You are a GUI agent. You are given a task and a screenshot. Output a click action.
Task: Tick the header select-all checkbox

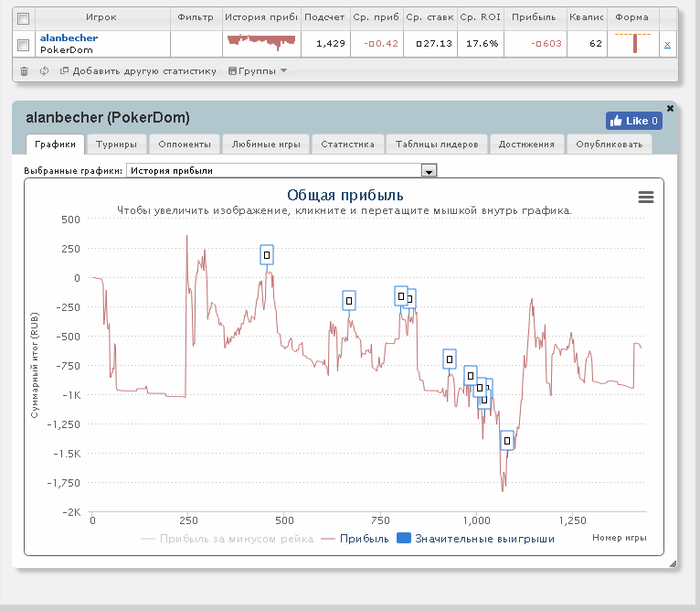[23, 19]
